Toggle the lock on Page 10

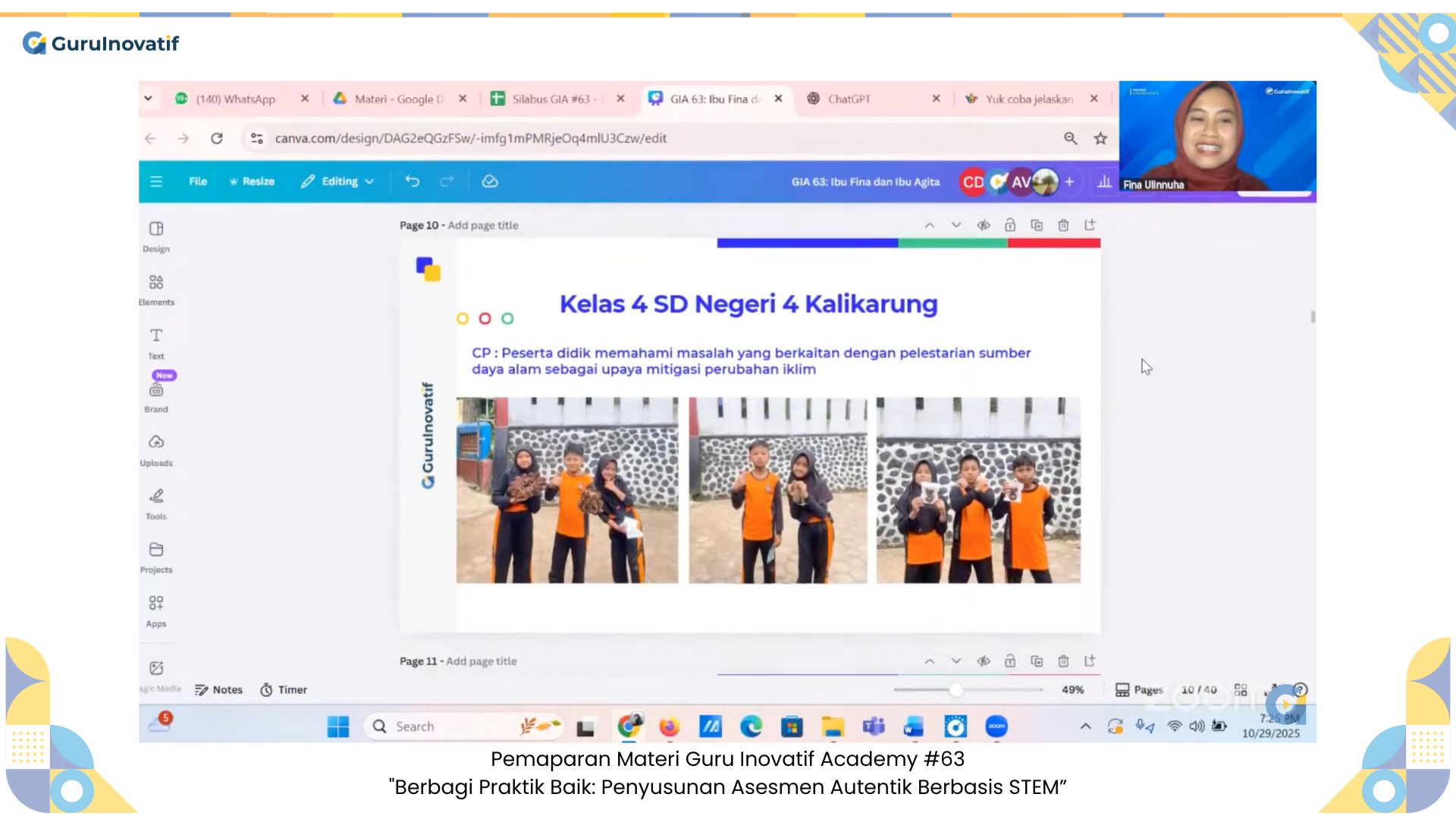coord(1009,224)
